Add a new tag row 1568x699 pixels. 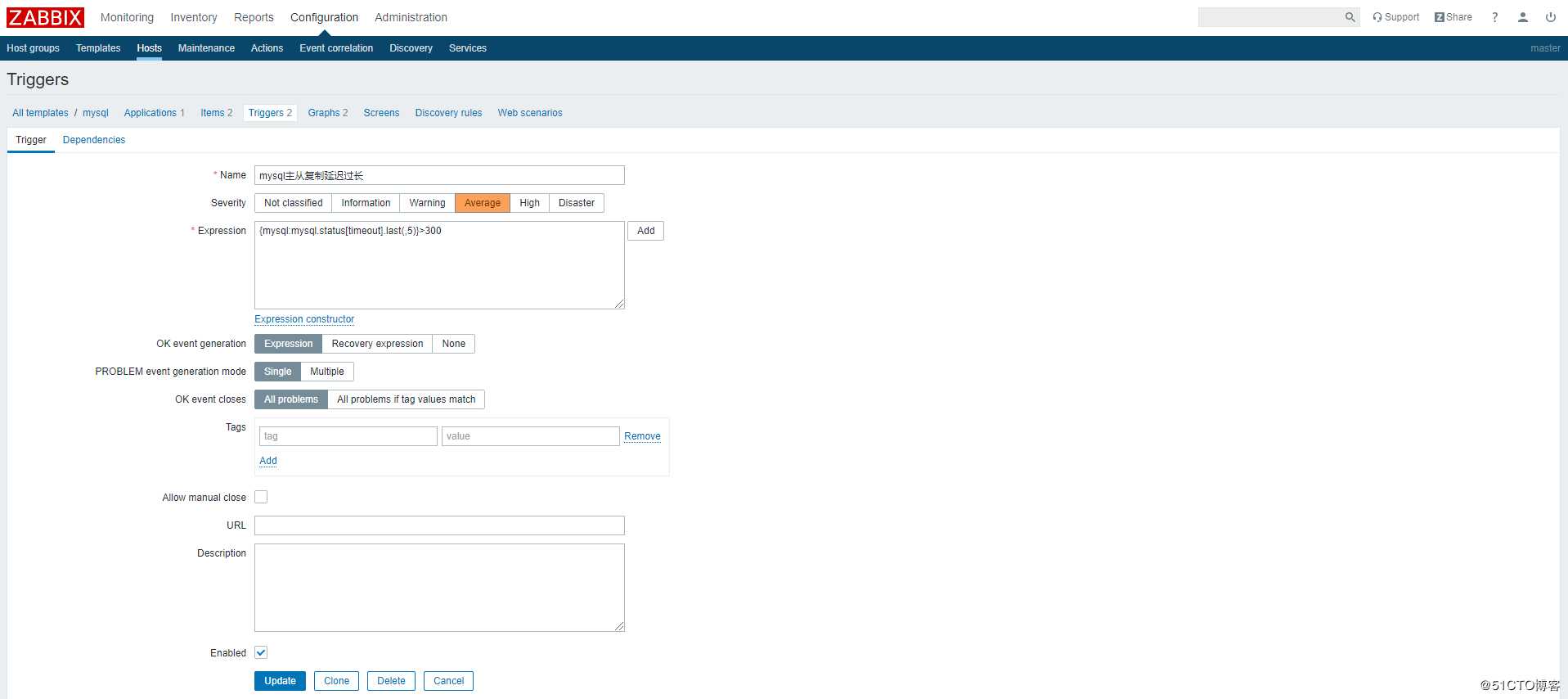[268, 461]
